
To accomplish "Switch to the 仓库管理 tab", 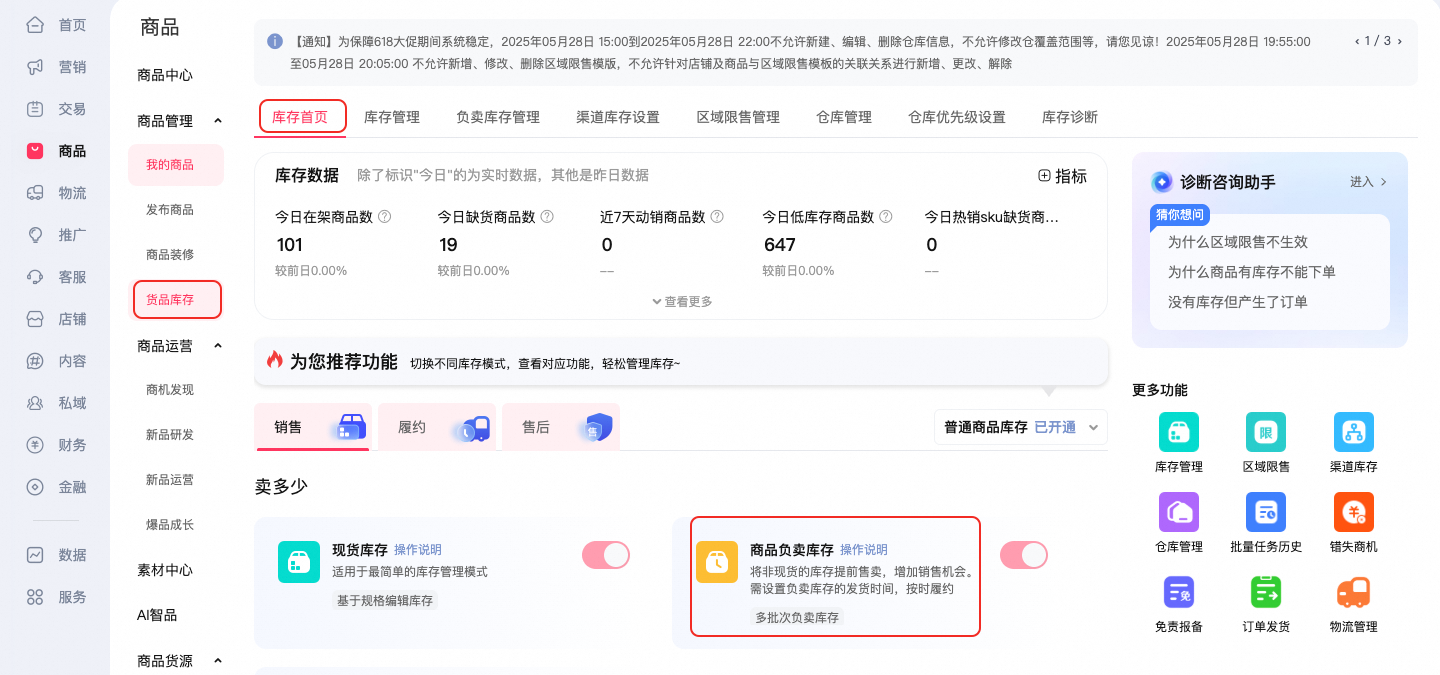I will [x=844, y=117].
